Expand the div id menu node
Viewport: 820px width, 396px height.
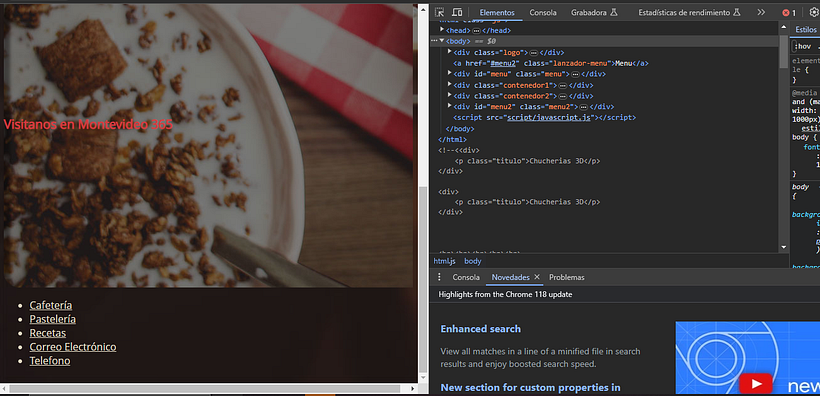coord(450,74)
